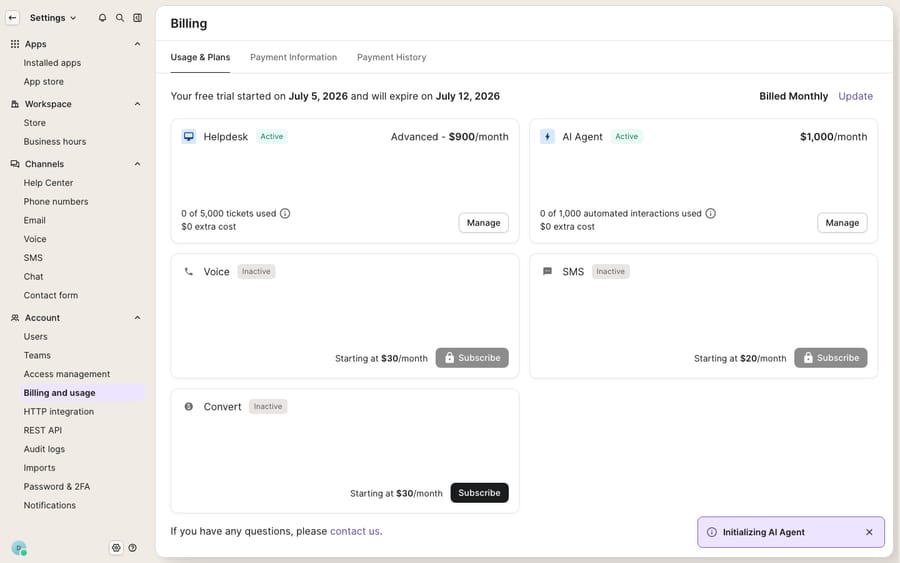900x563 pixels.
Task: Toggle the sidebar panel layout icon
Action: 138,18
